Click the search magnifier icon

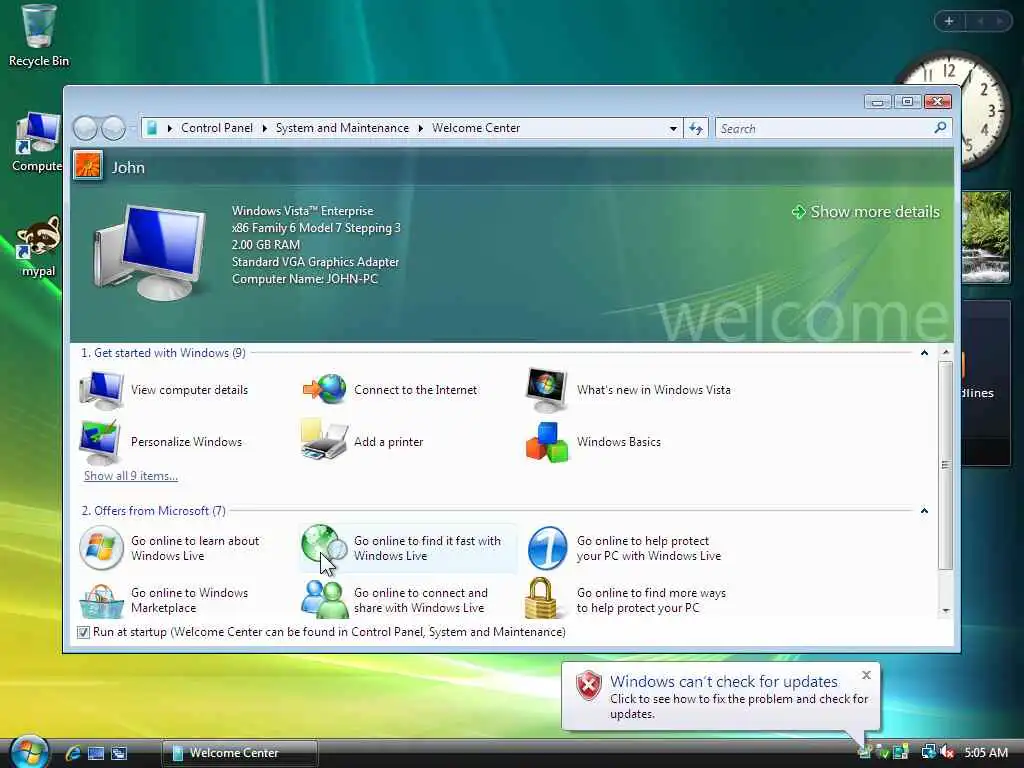[940, 128]
